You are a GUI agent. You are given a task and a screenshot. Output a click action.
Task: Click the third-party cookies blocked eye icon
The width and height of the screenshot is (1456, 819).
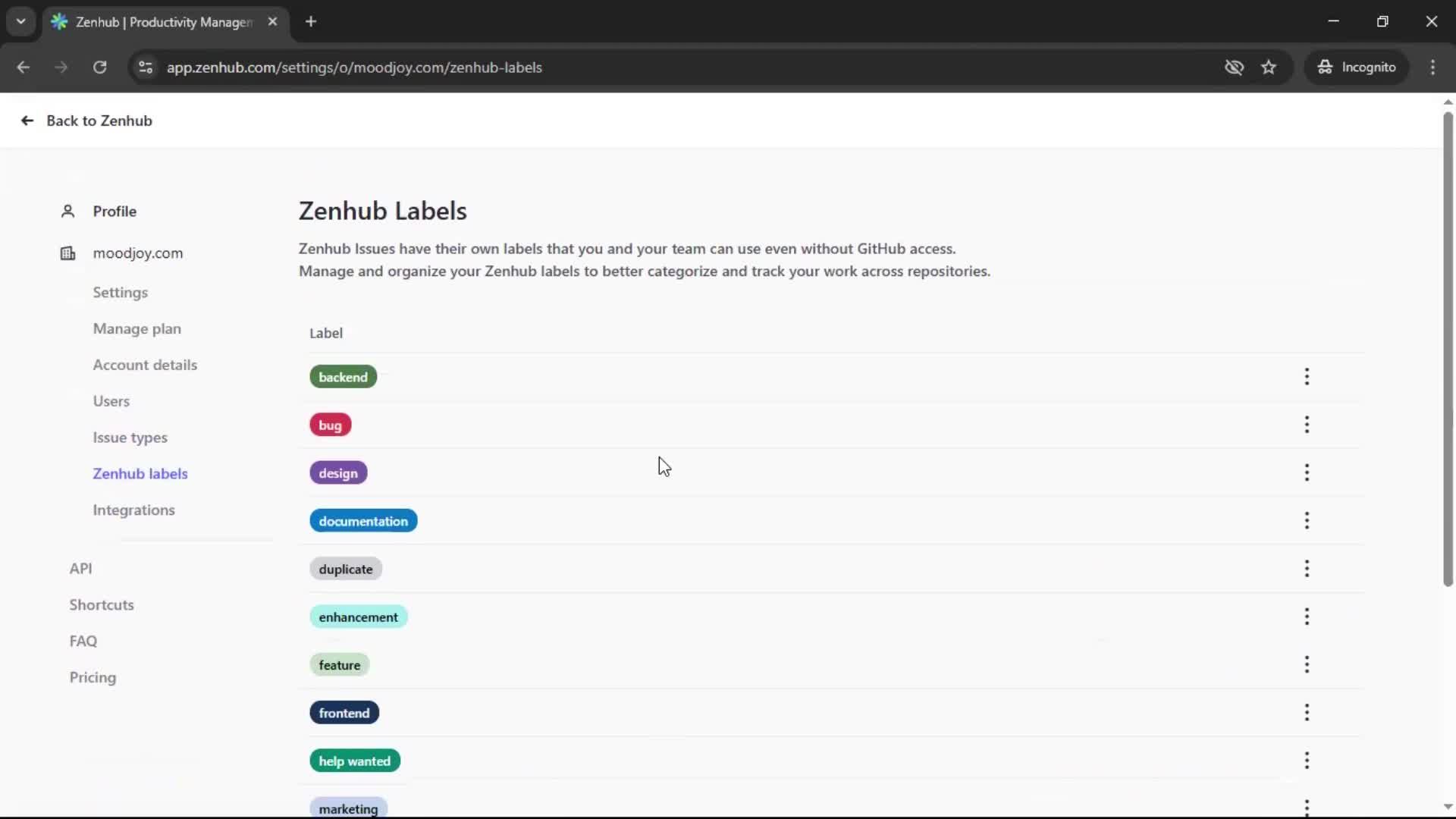tap(1235, 67)
